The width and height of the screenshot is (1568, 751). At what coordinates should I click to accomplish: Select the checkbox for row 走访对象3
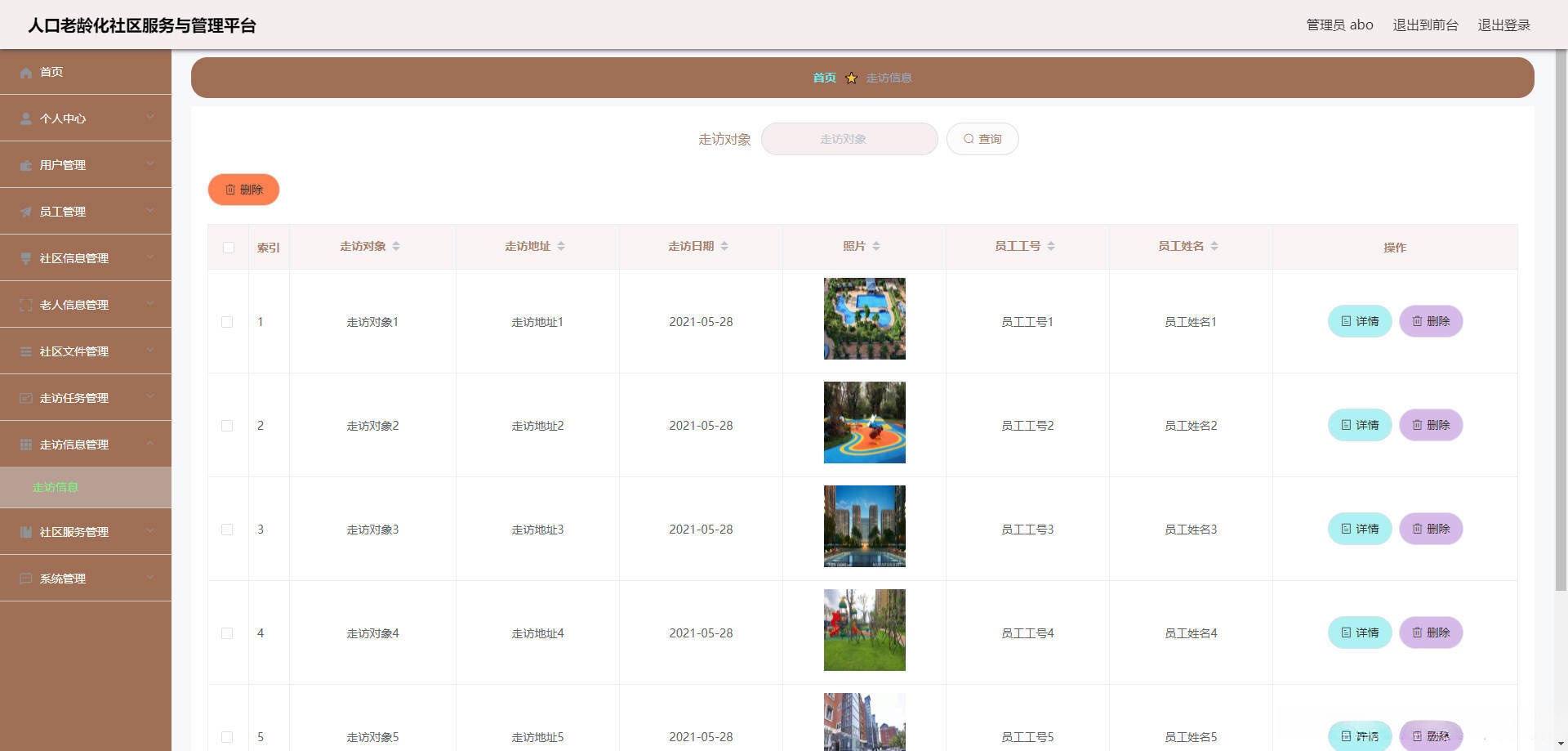227,530
